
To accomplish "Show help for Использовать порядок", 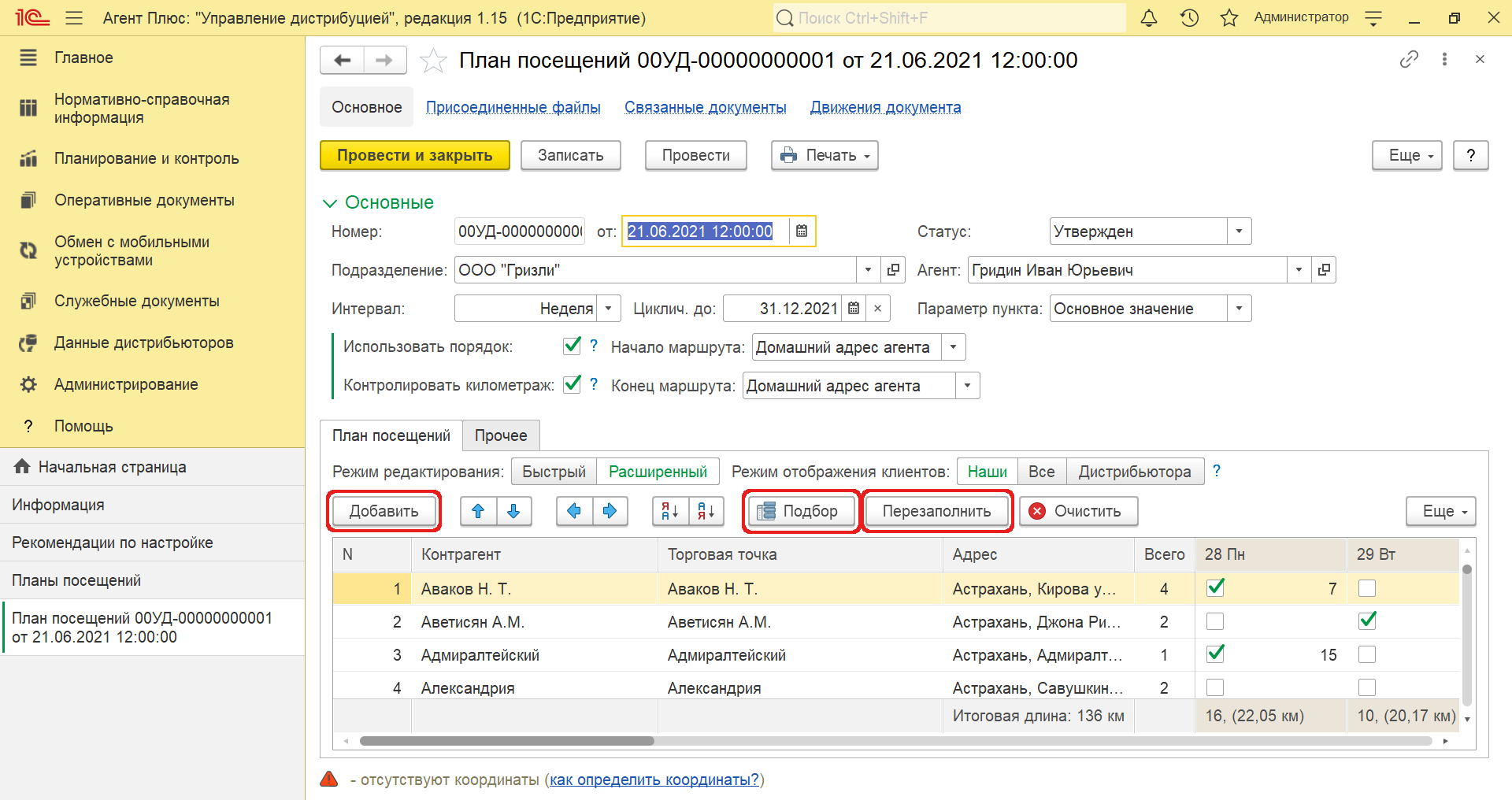I will point(594,346).
